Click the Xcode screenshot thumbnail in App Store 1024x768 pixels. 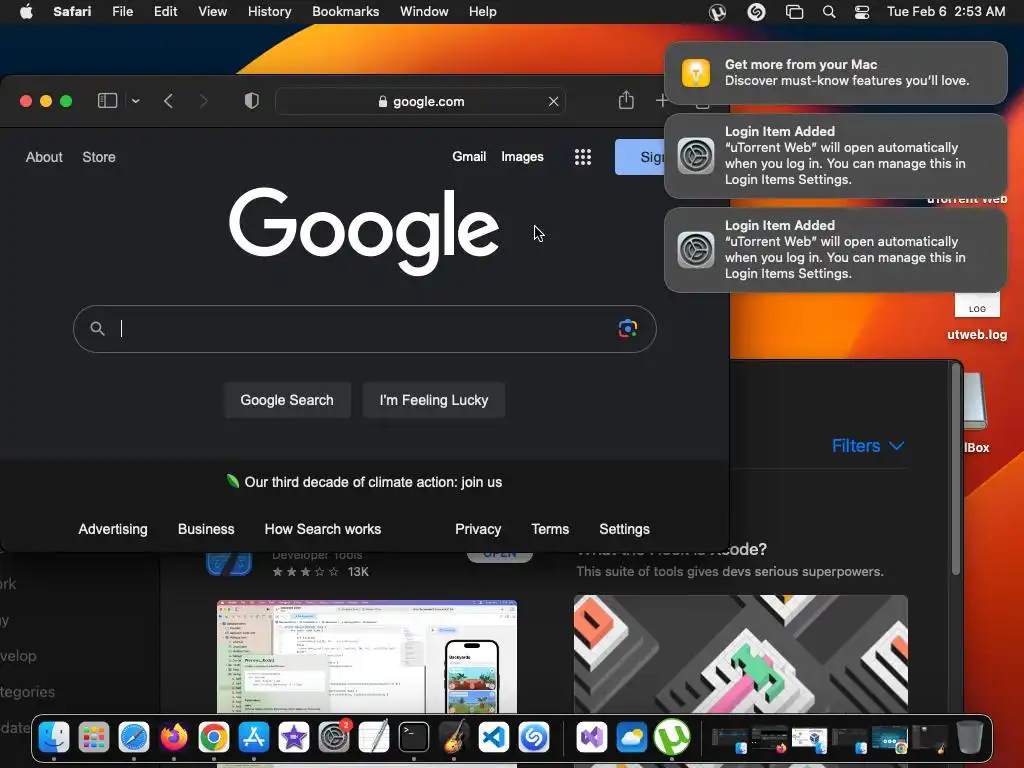tap(367, 656)
